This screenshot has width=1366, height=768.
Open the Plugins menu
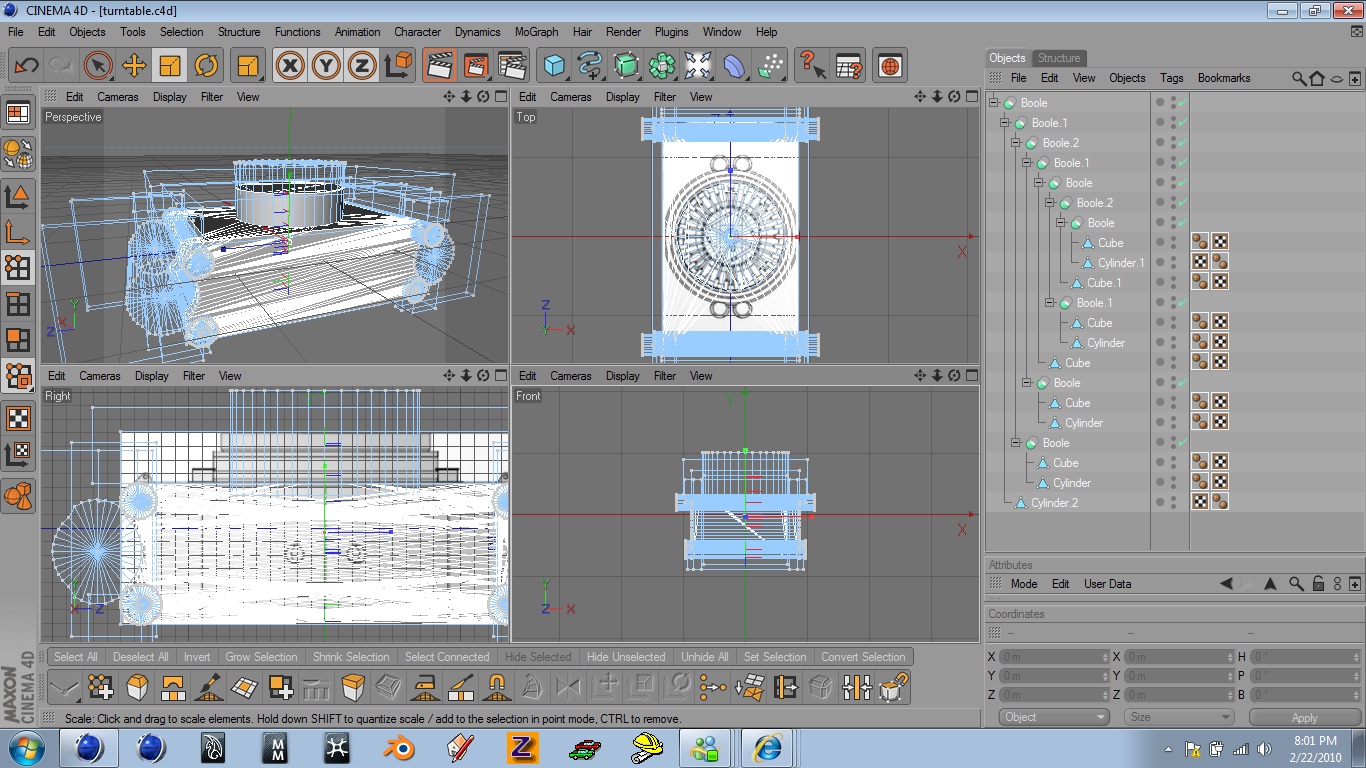[671, 32]
